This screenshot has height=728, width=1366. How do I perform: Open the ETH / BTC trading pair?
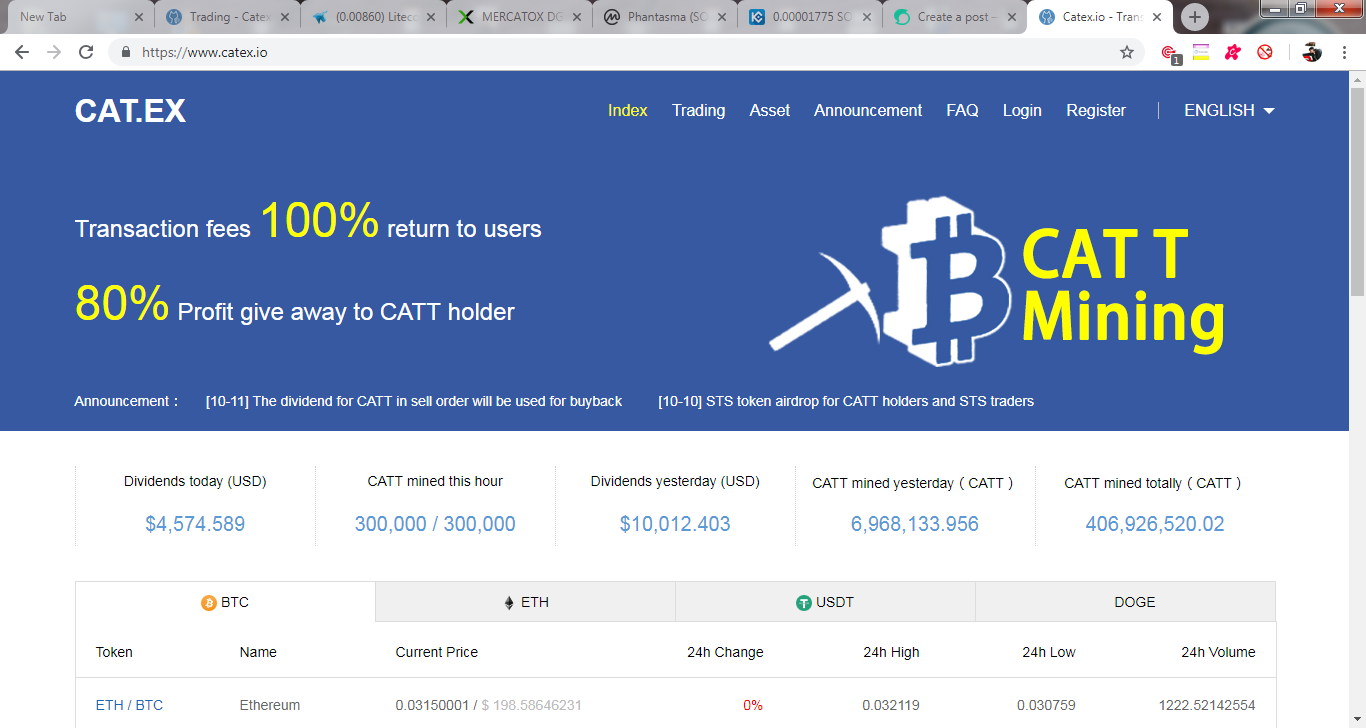point(129,705)
